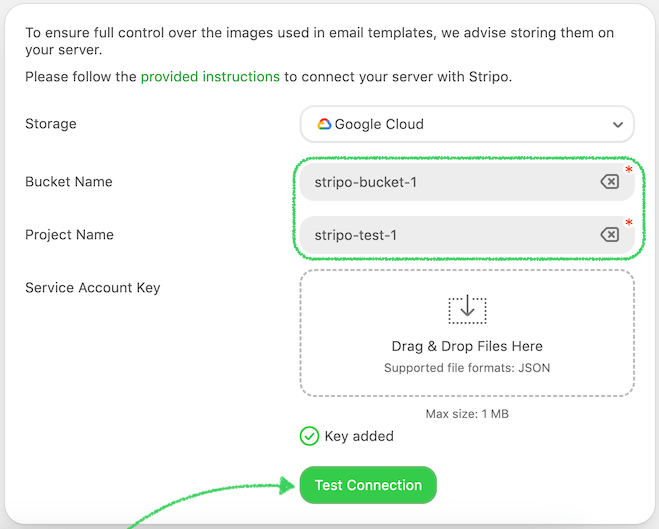Click the Storage label
Screen dimensions: 659x529
pyautogui.click(x=51, y=124)
